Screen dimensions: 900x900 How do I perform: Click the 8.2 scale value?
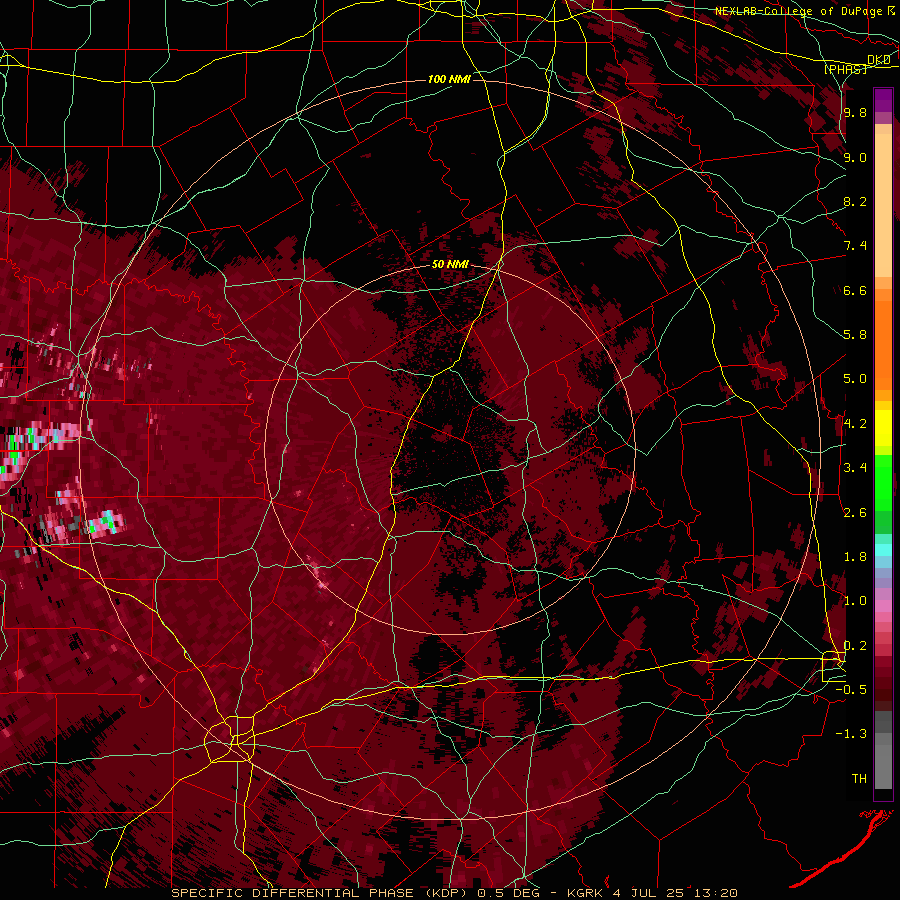pos(855,201)
